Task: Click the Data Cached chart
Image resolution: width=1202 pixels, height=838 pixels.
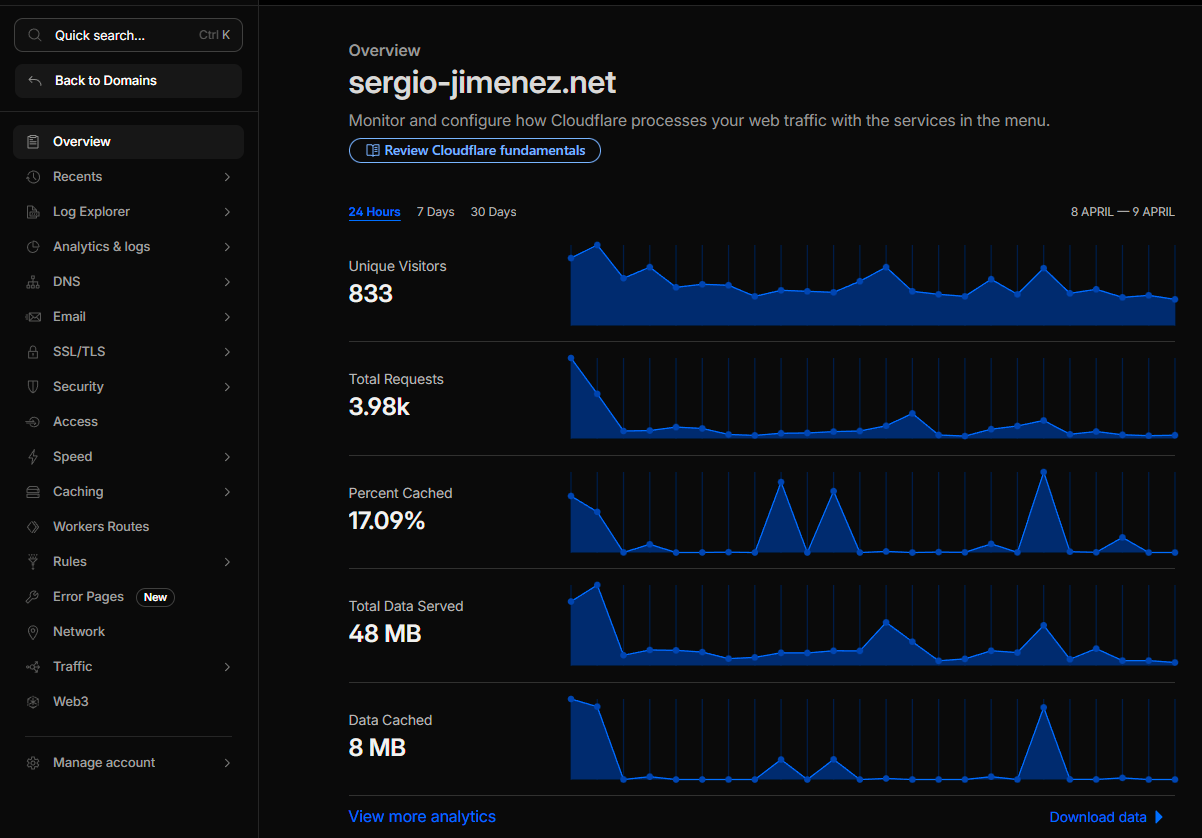Action: point(873,739)
